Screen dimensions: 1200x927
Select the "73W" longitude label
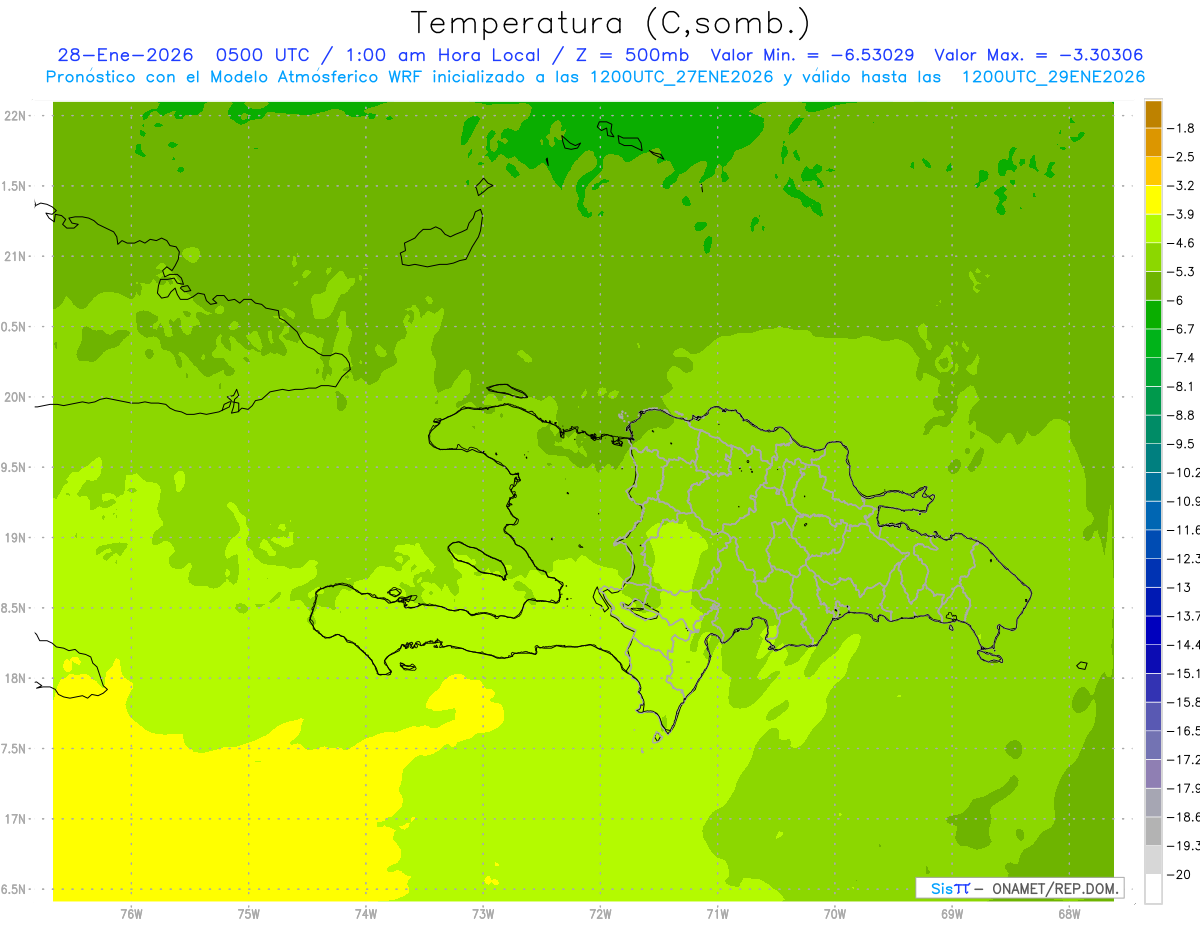(483, 913)
